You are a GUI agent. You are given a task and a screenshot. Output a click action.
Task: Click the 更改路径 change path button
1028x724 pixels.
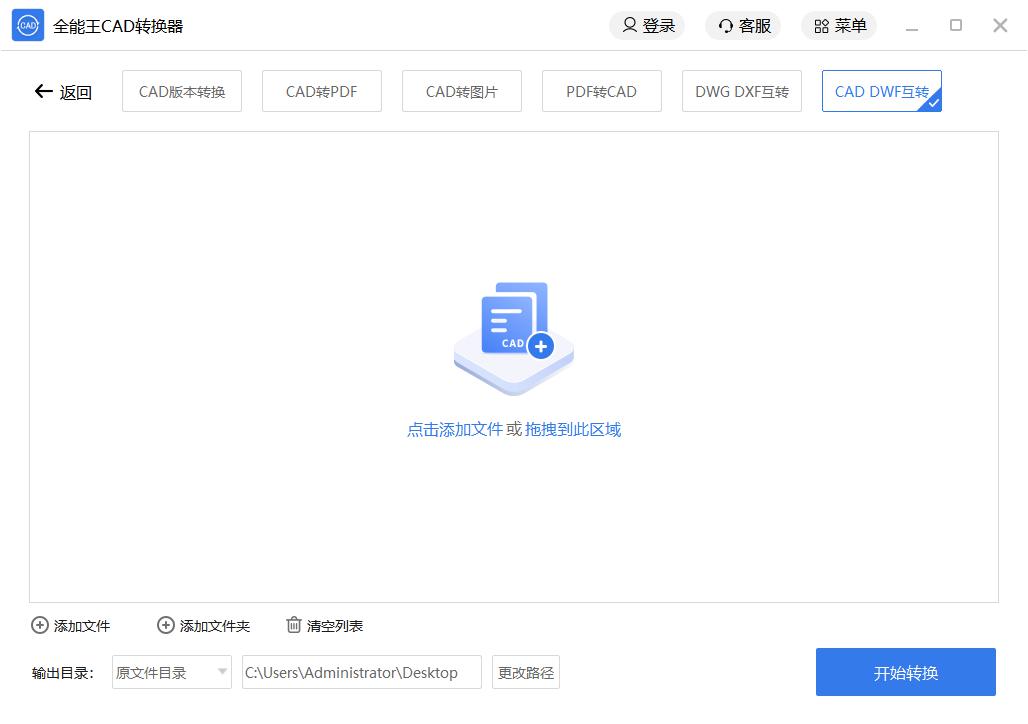pyautogui.click(x=526, y=673)
